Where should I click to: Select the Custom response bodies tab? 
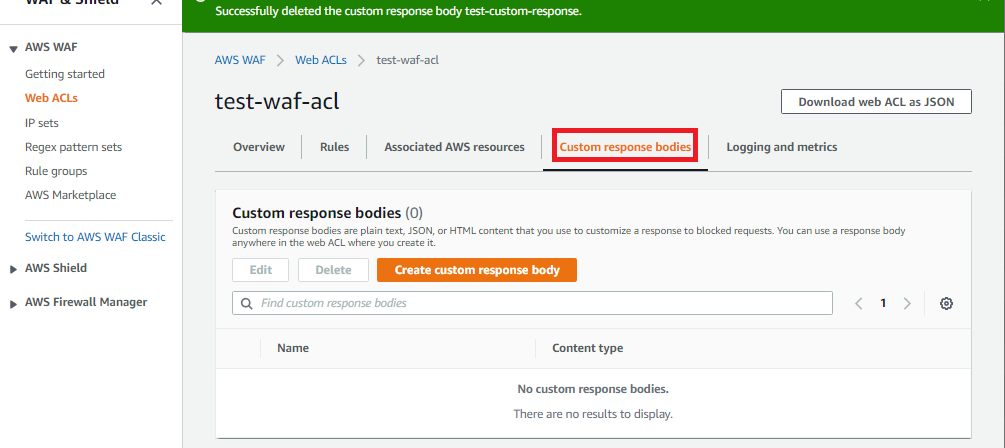[625, 147]
